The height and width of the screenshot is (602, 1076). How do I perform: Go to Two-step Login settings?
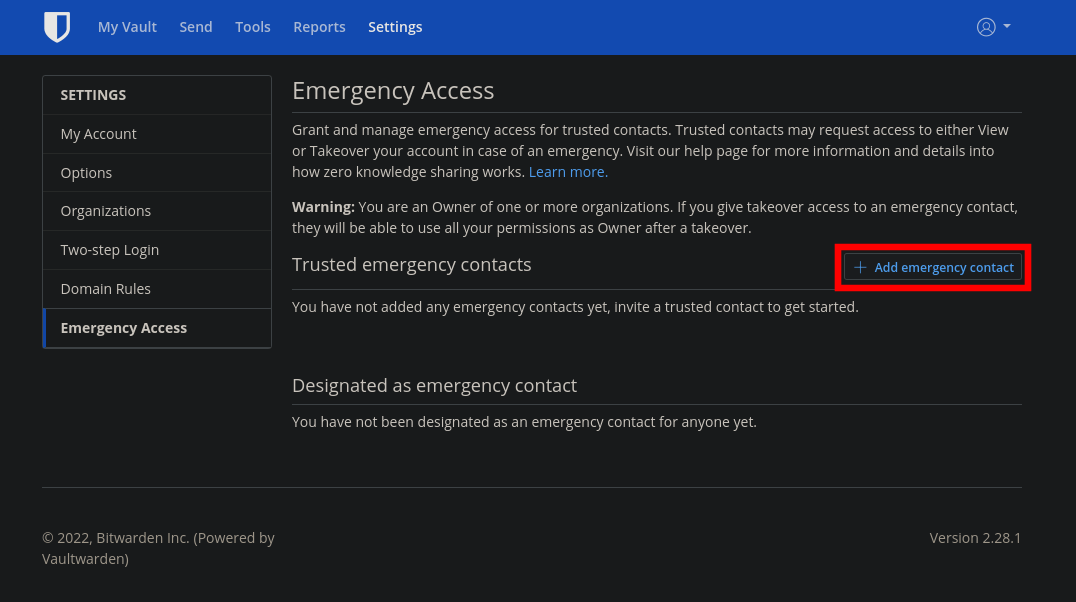[157, 250]
